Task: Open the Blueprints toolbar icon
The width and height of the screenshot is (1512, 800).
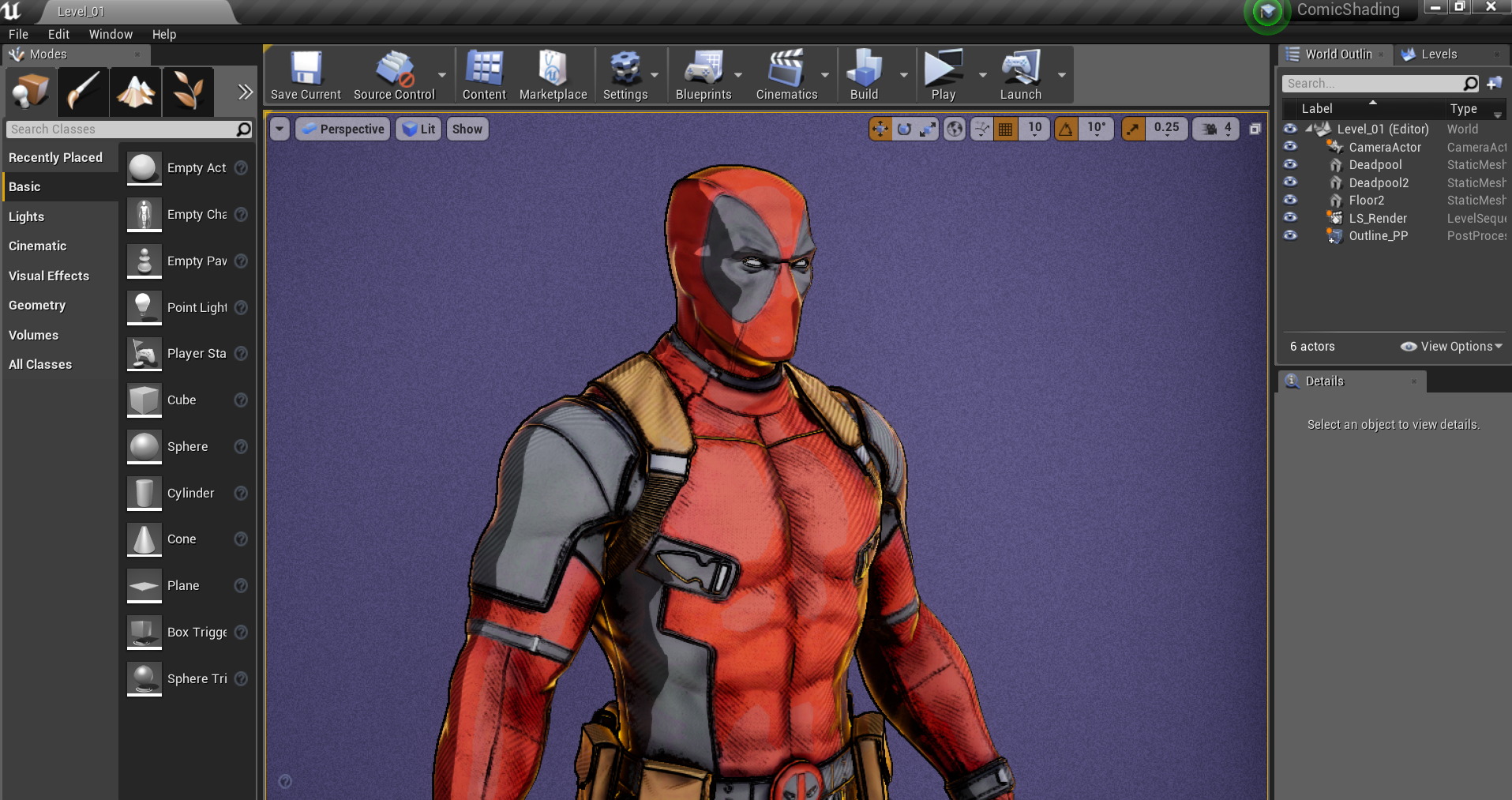Action: (x=703, y=75)
